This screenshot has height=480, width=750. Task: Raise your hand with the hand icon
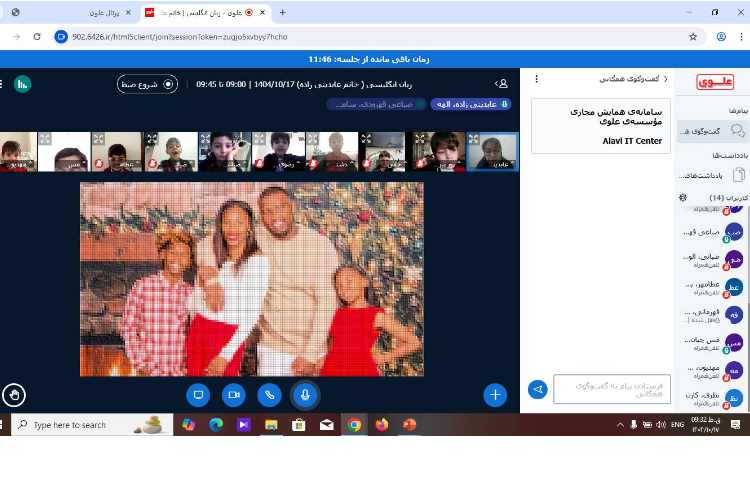click(x=14, y=395)
